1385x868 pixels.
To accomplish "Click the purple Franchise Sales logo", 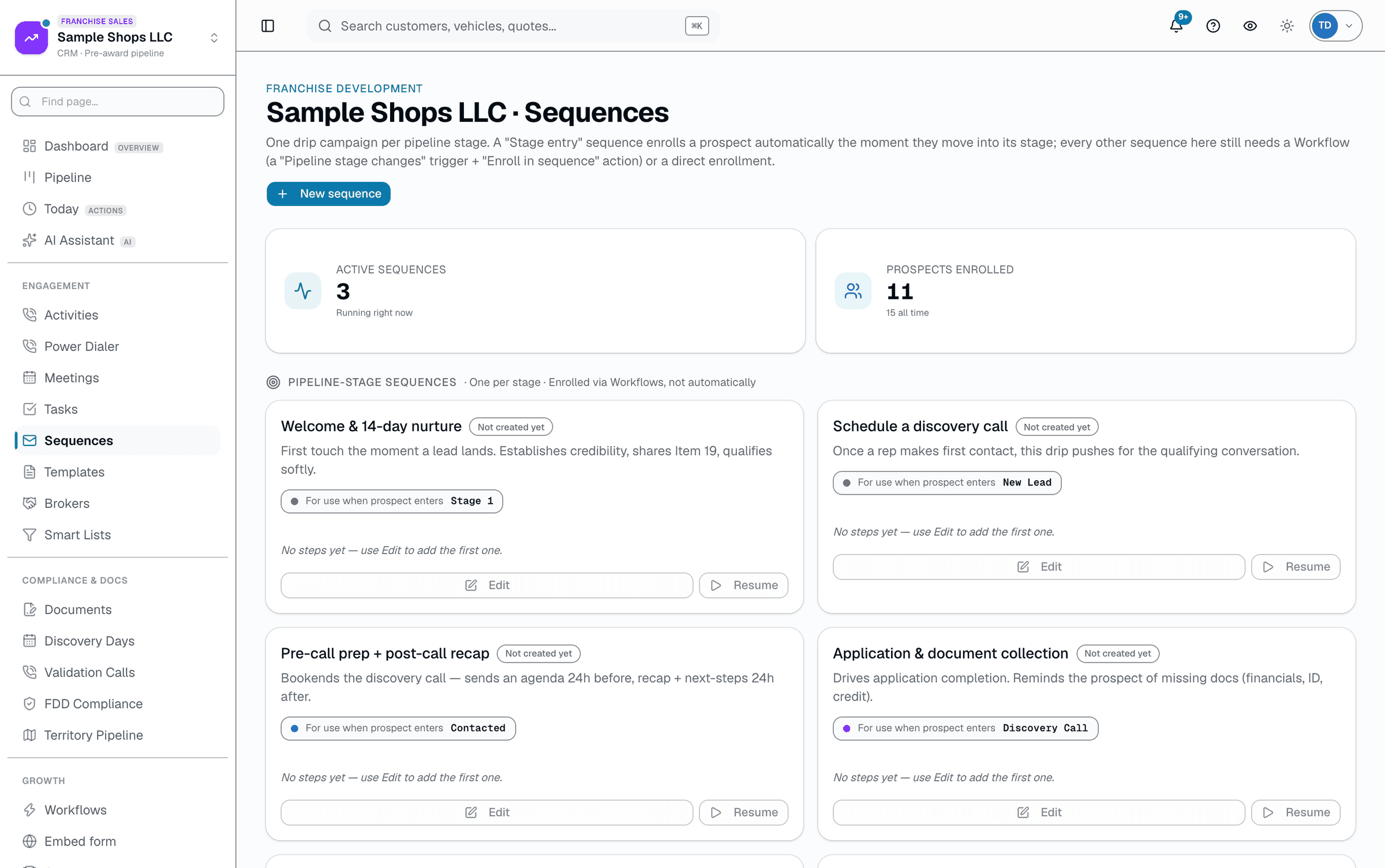I will pos(32,38).
